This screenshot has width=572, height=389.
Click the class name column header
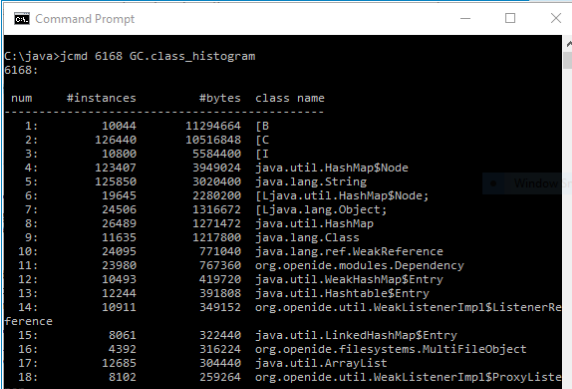click(290, 98)
